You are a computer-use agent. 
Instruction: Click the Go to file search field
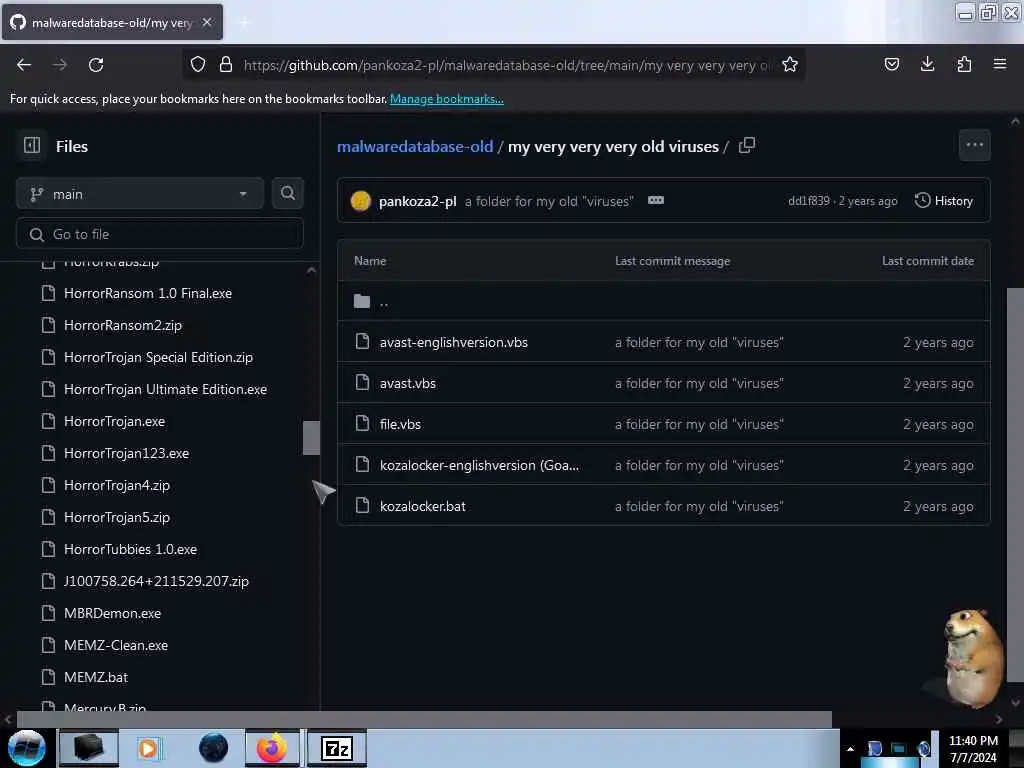pos(159,234)
